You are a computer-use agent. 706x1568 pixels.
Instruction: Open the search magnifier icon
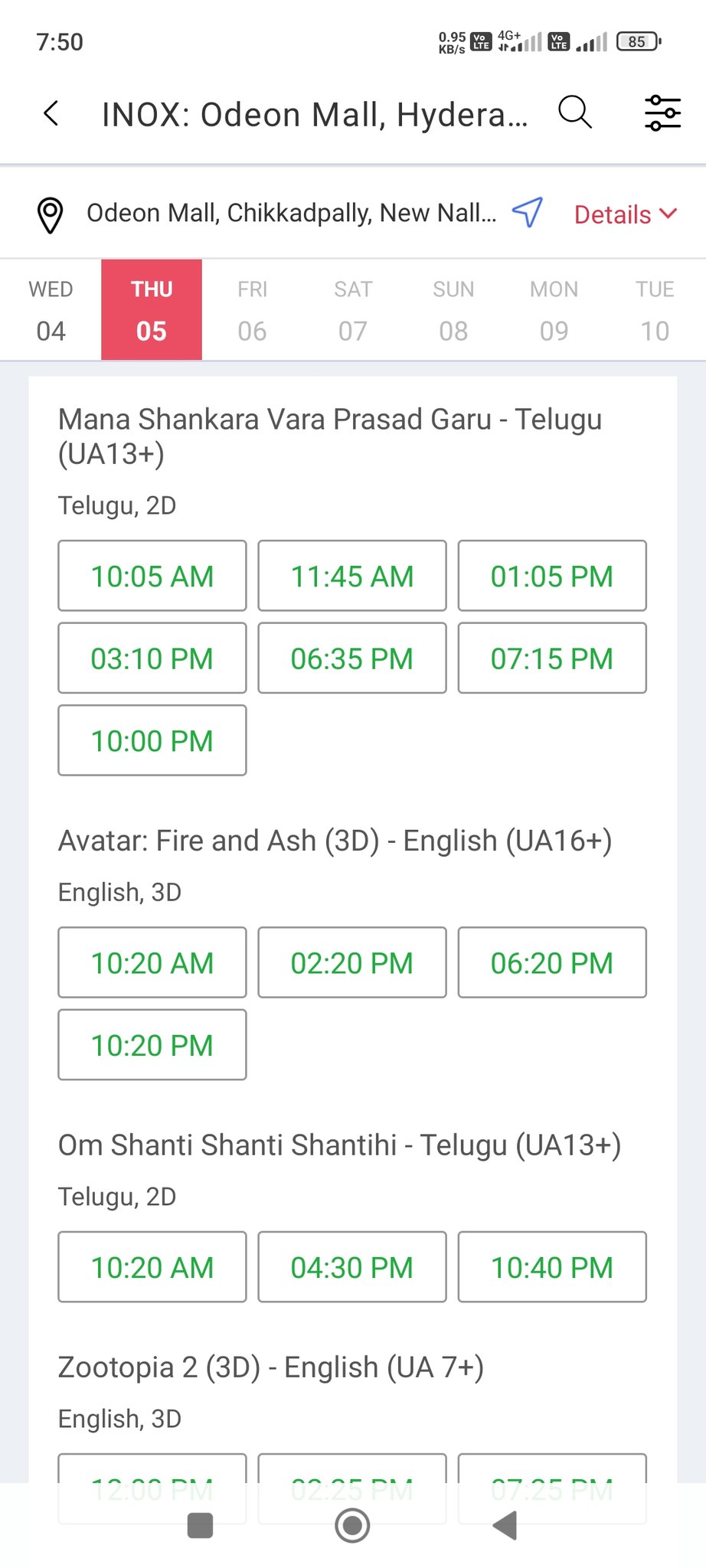575,113
